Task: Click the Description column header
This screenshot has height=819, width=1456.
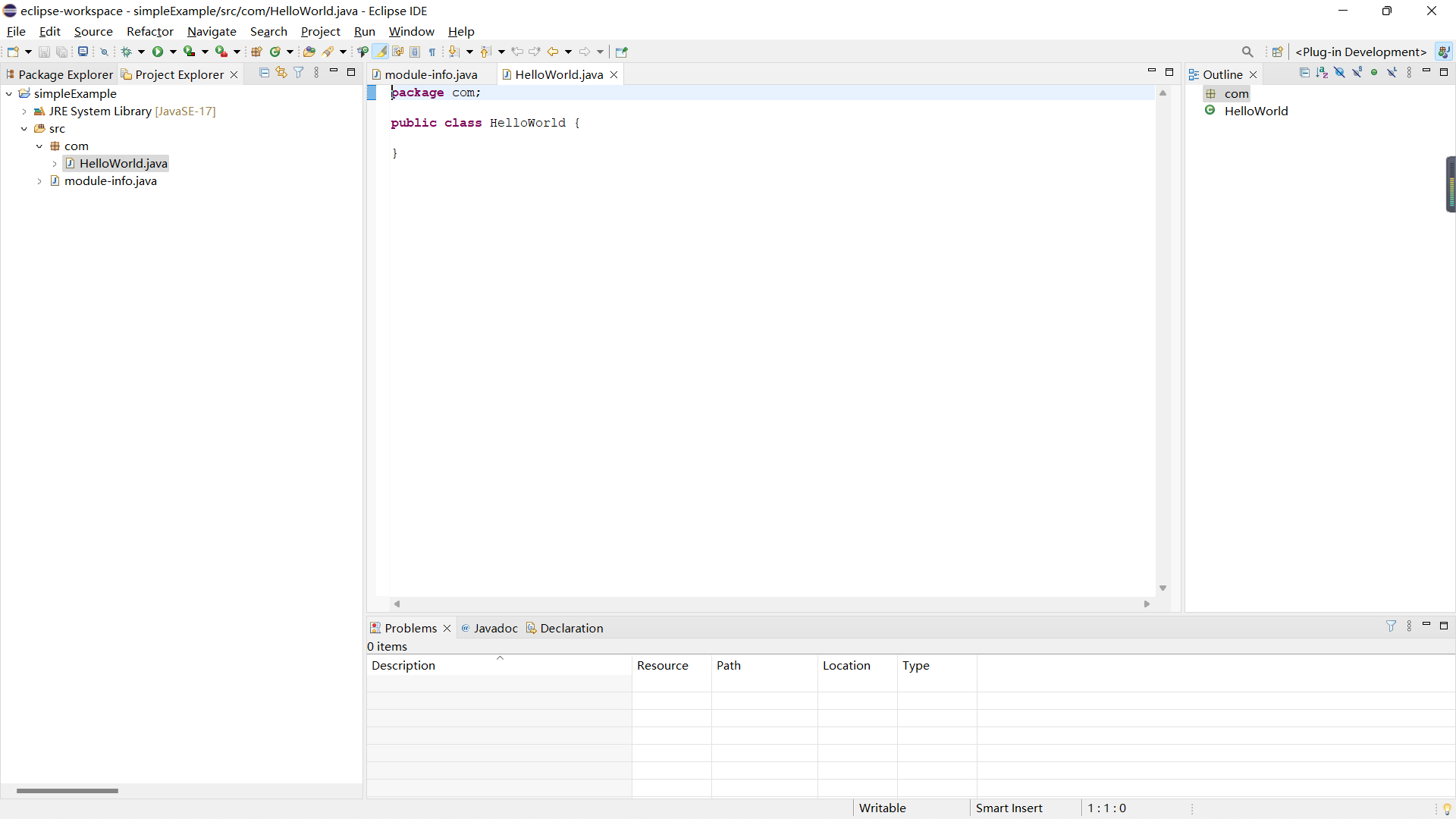Action: click(403, 665)
